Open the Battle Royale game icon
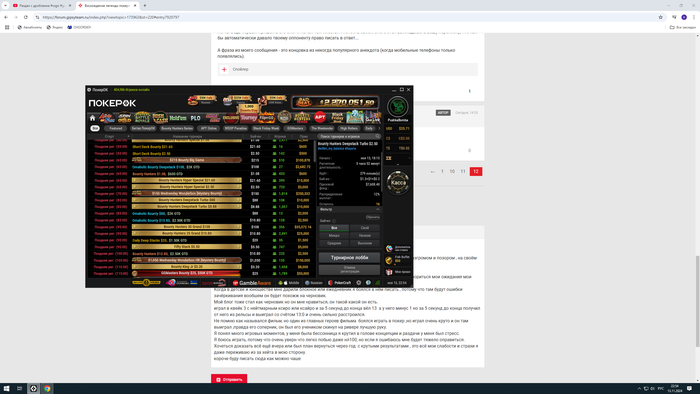The width and height of the screenshot is (700, 394). click(142, 118)
